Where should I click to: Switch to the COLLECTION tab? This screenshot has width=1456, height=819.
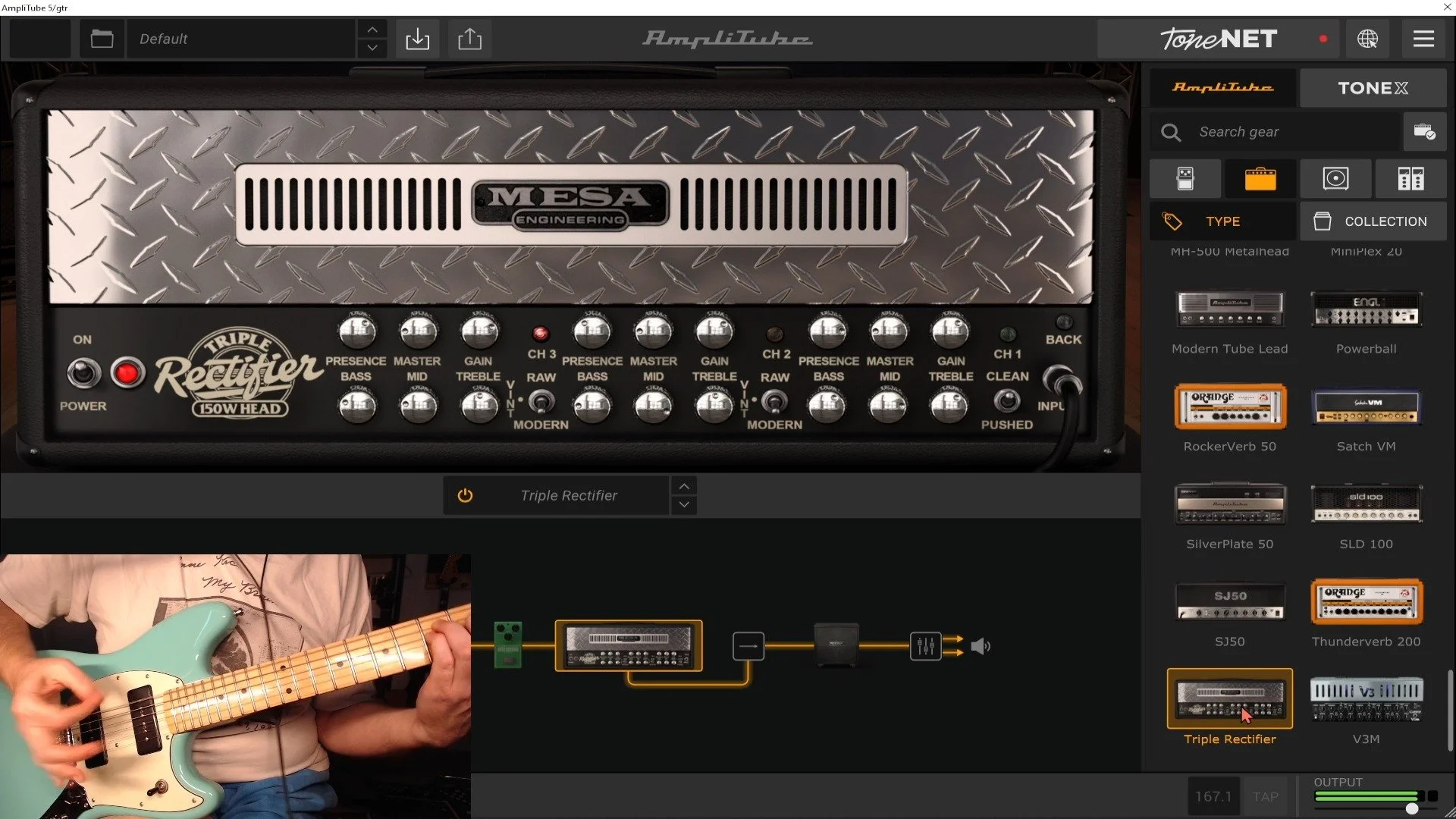(1373, 221)
